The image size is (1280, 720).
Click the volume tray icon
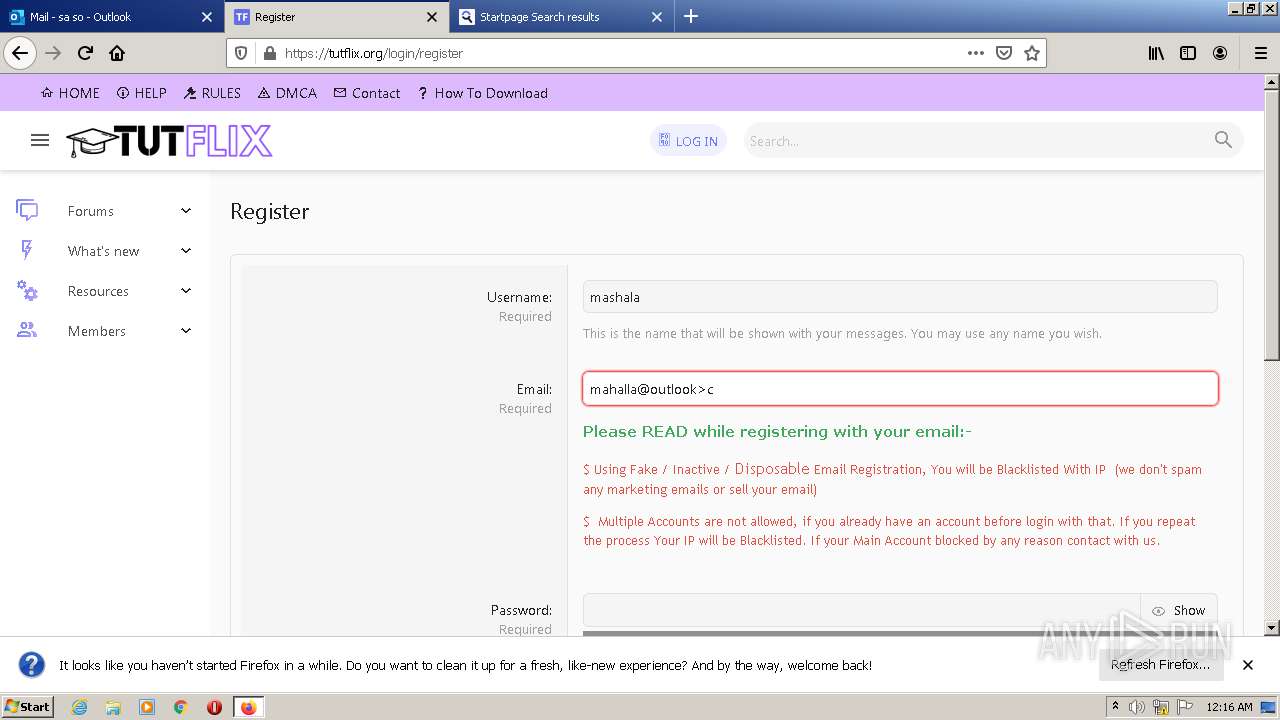(x=1138, y=707)
